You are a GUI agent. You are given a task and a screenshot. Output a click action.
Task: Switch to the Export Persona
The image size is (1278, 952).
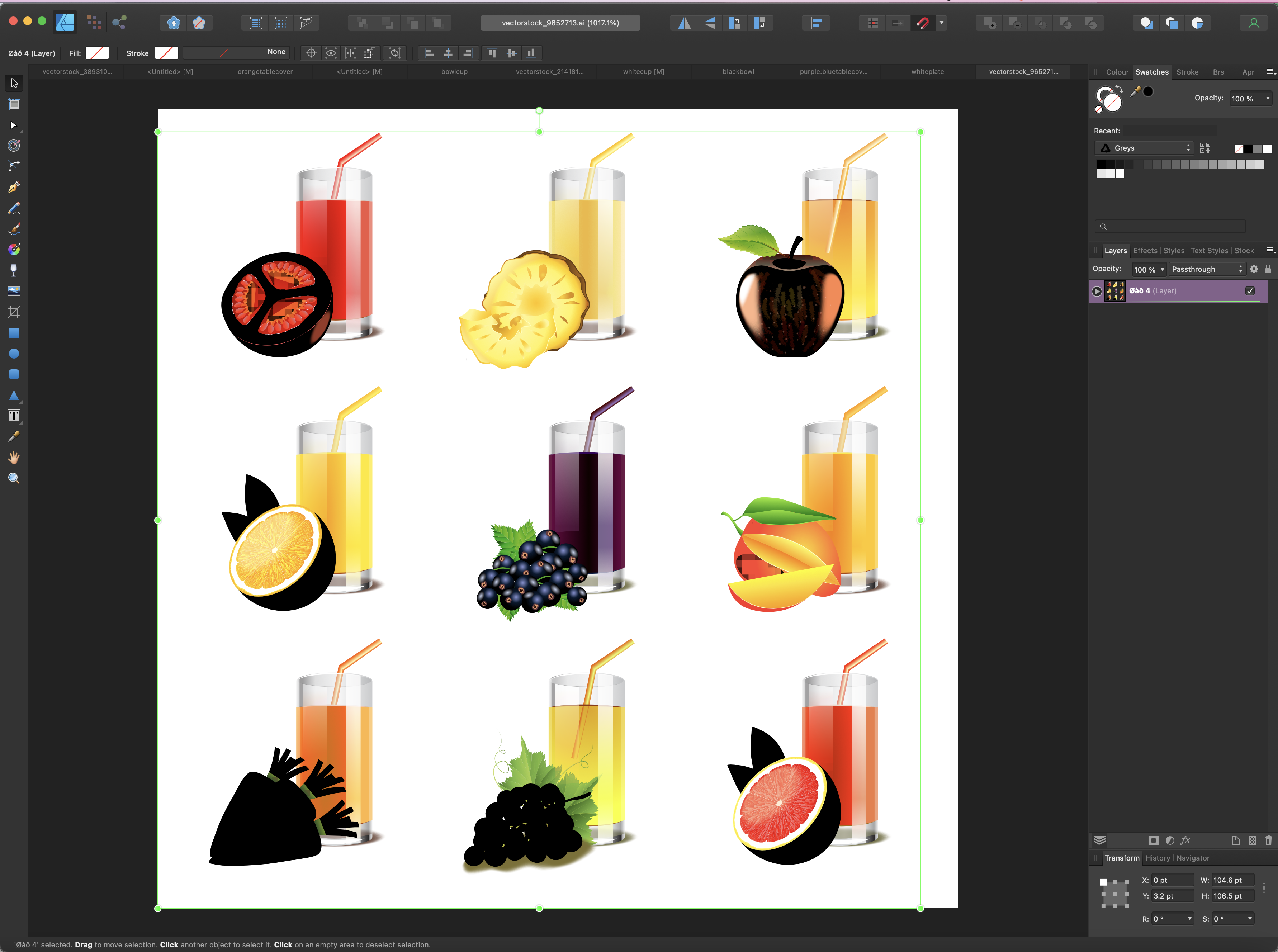coord(119,23)
